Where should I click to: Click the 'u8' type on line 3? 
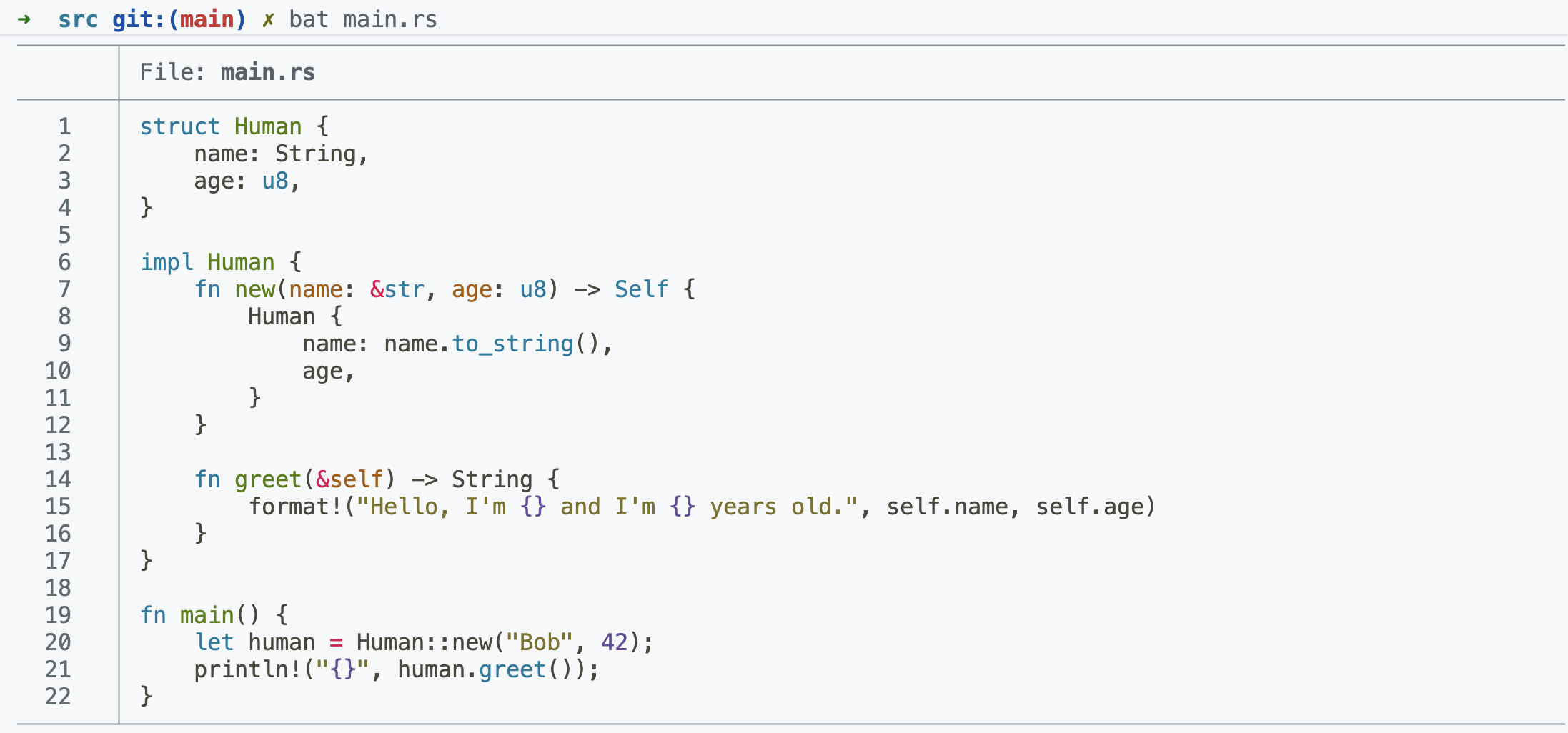[275, 181]
